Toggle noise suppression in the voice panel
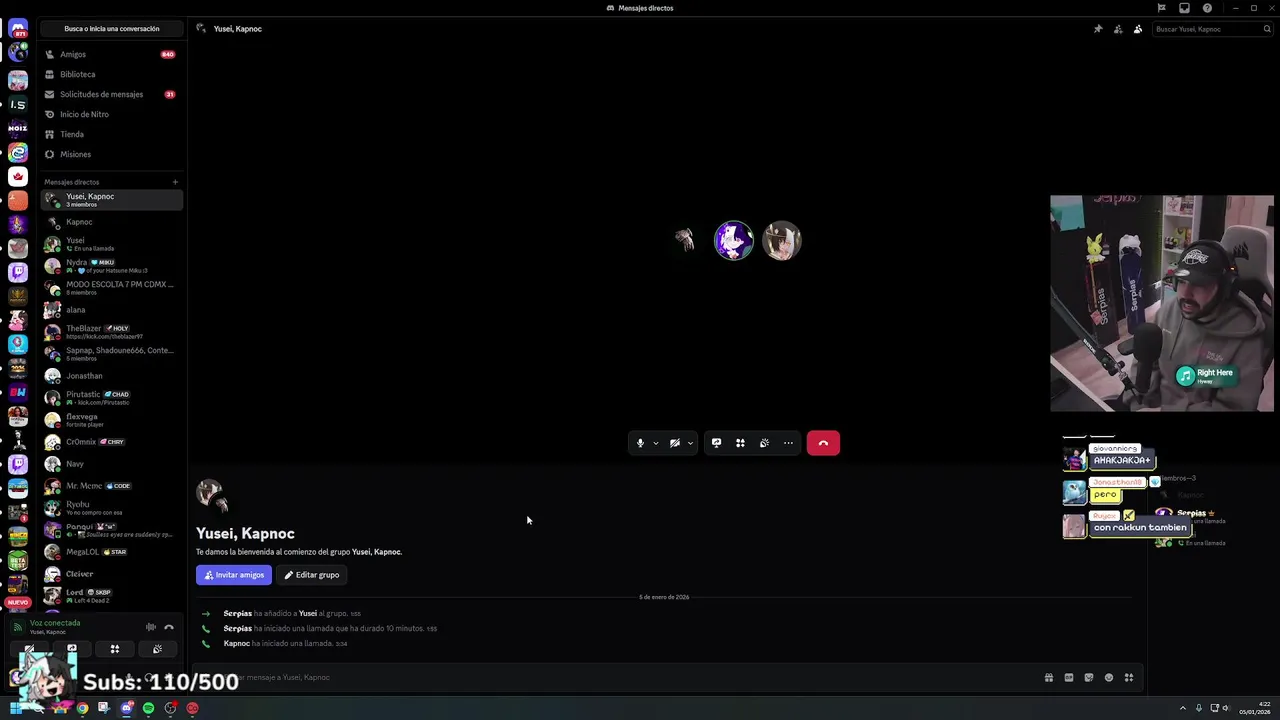Screen dimensions: 1280x720 tap(151, 627)
